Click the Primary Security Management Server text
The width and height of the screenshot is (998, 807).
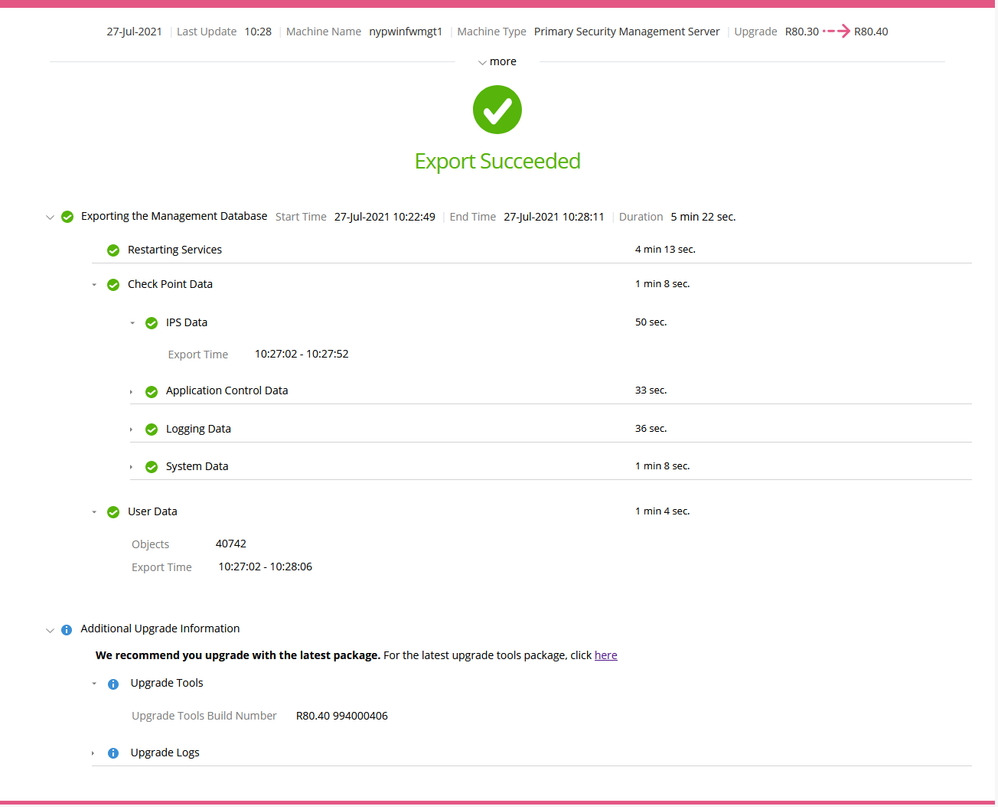tap(627, 31)
